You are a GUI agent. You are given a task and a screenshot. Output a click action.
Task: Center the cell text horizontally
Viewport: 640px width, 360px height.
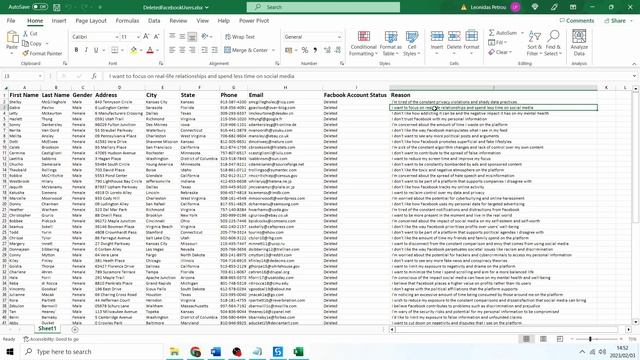point(182,50)
